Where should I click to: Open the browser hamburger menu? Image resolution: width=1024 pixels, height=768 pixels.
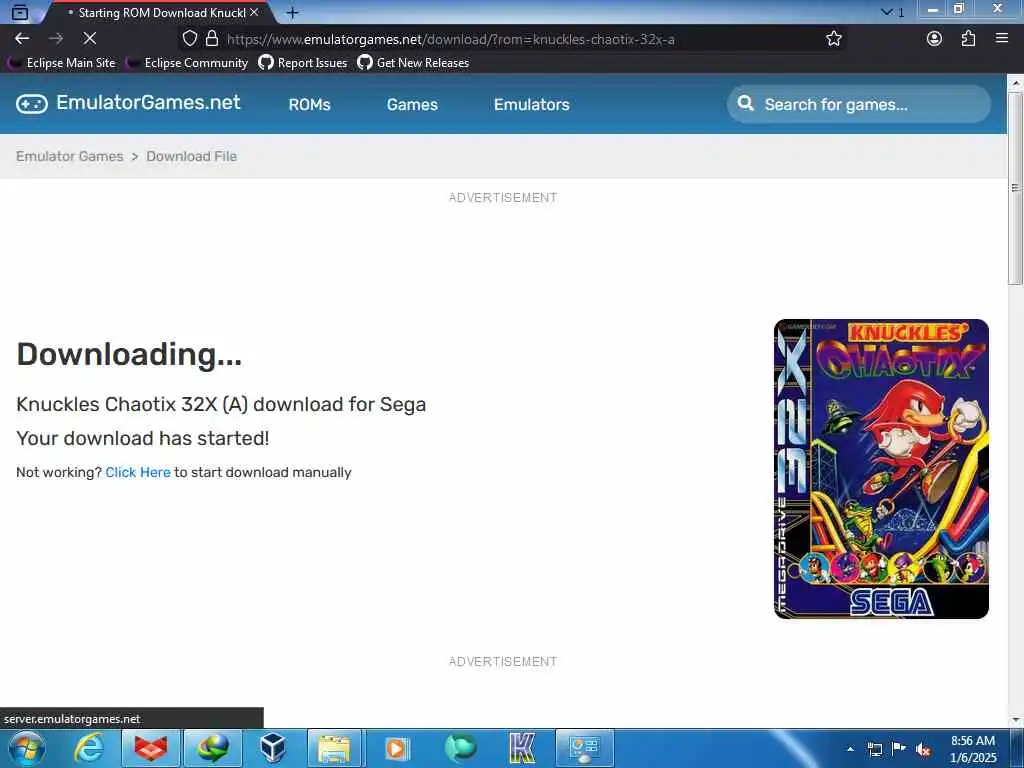pyautogui.click(x=1002, y=39)
